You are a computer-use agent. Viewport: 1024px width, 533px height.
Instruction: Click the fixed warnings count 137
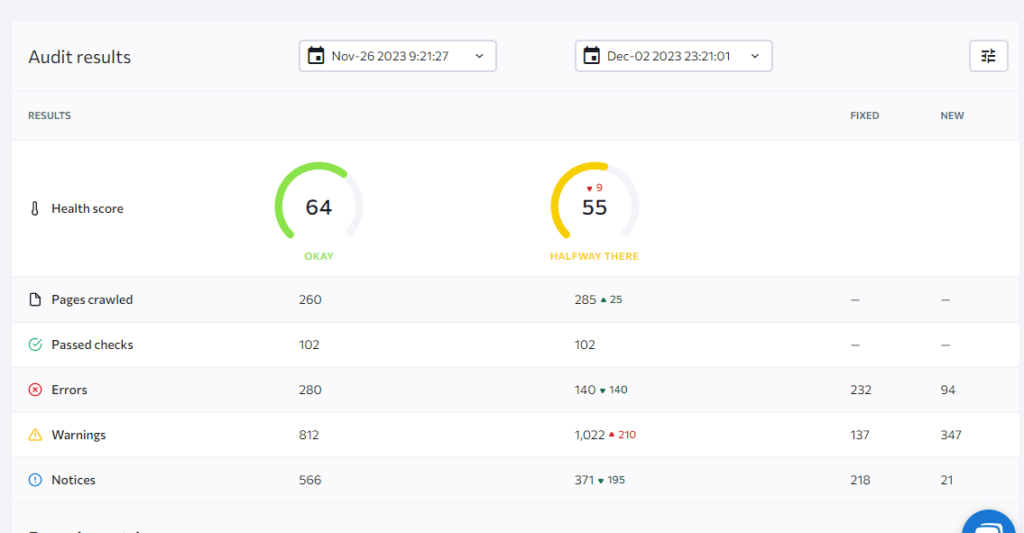[x=859, y=434]
